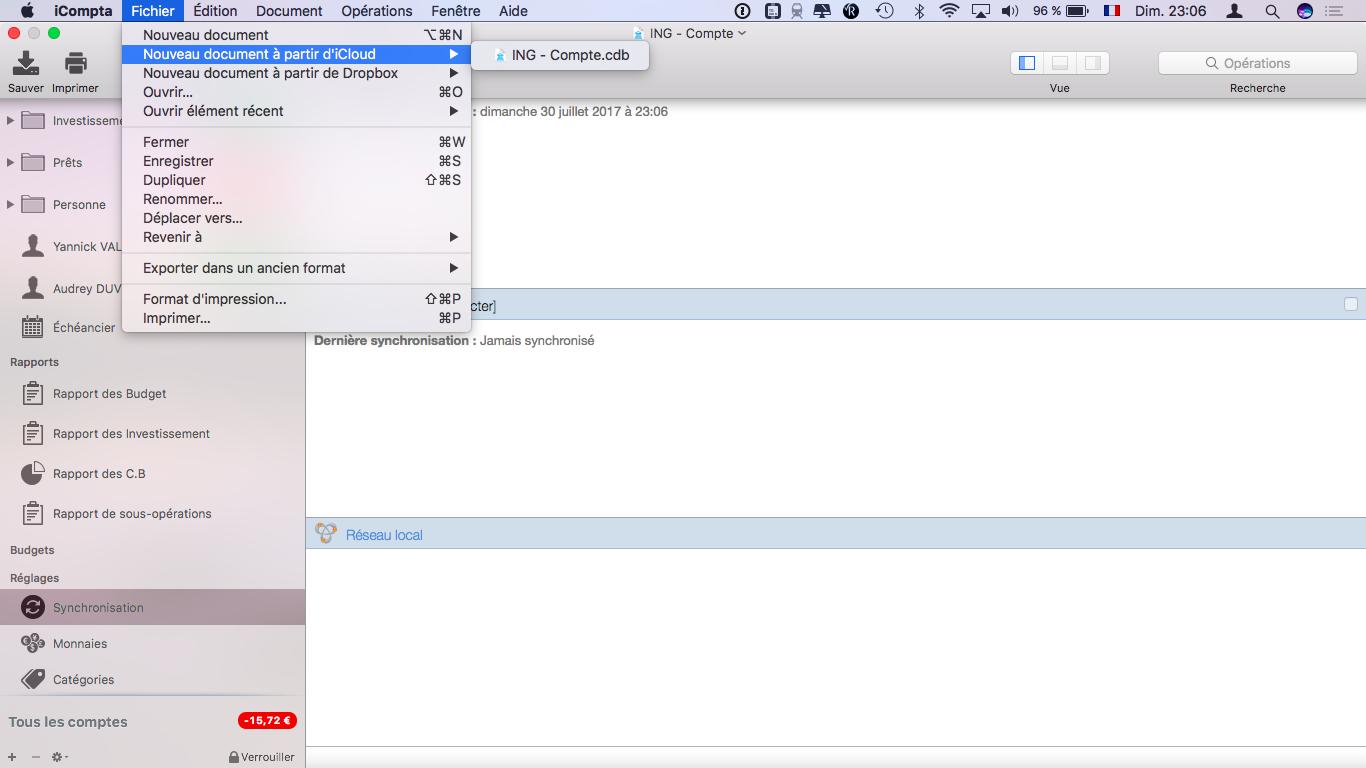Image resolution: width=1366 pixels, height=768 pixels.
Task: Choose Enregistrer in Fichier menu
Action: pos(296,161)
